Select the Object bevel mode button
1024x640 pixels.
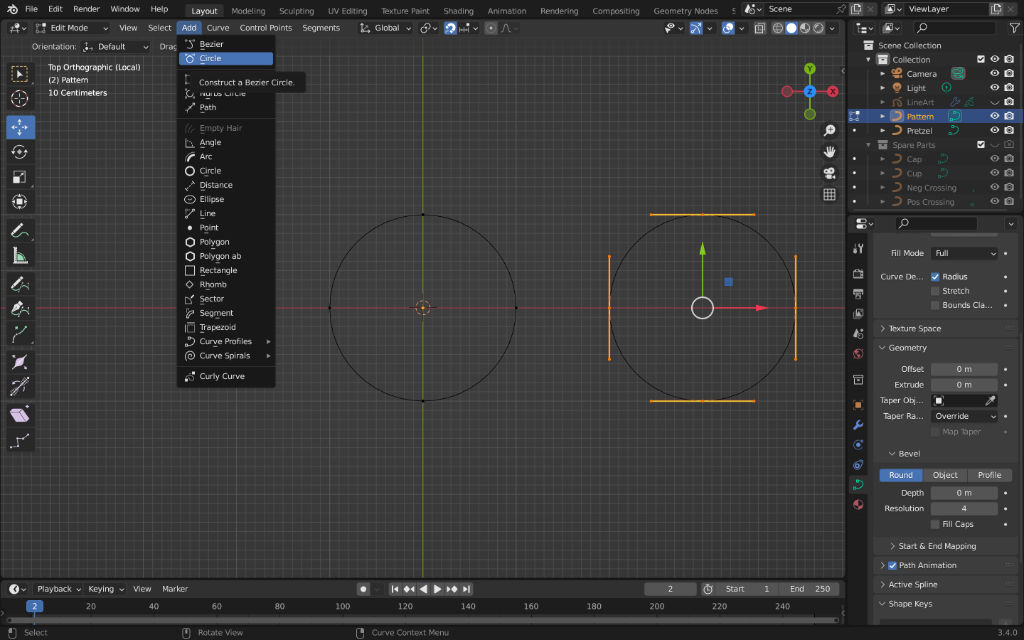pos(945,475)
